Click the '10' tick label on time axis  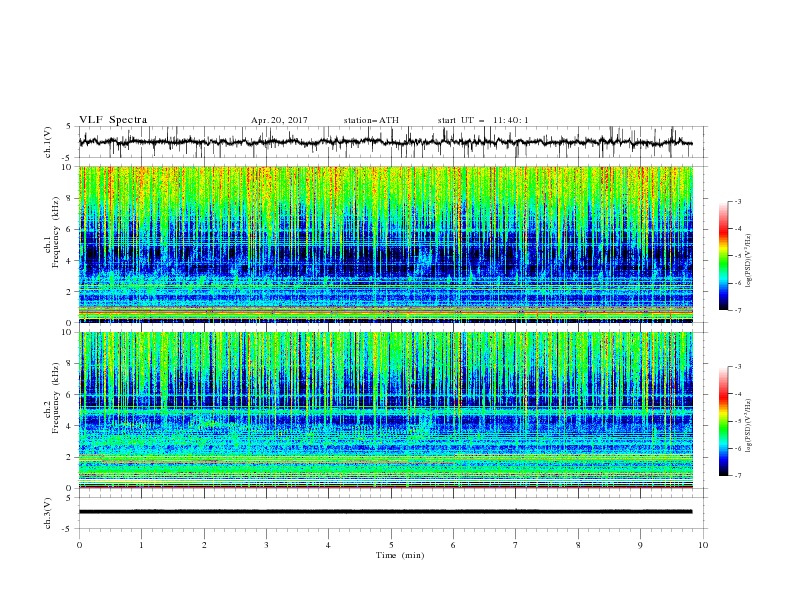tap(703, 545)
